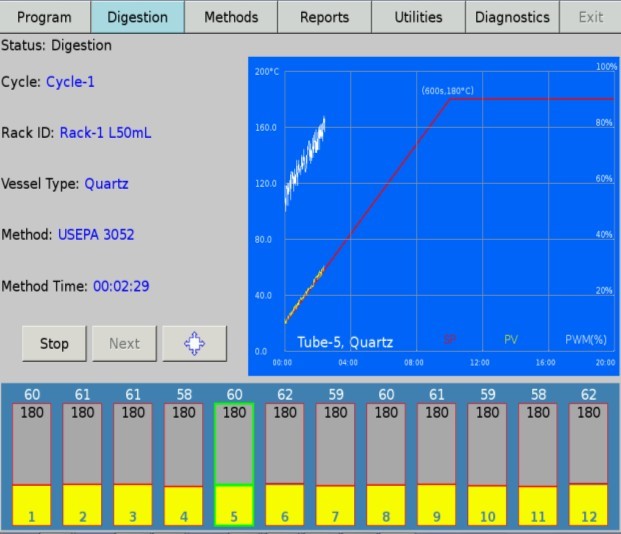The height and width of the screenshot is (534, 621).
Task: Select vessel tube 9 bar
Action: click(x=436, y=465)
